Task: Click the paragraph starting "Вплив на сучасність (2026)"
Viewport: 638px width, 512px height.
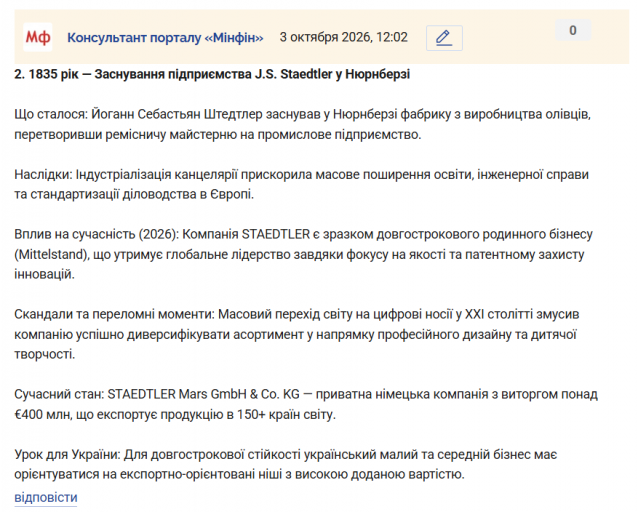Action: (x=304, y=254)
